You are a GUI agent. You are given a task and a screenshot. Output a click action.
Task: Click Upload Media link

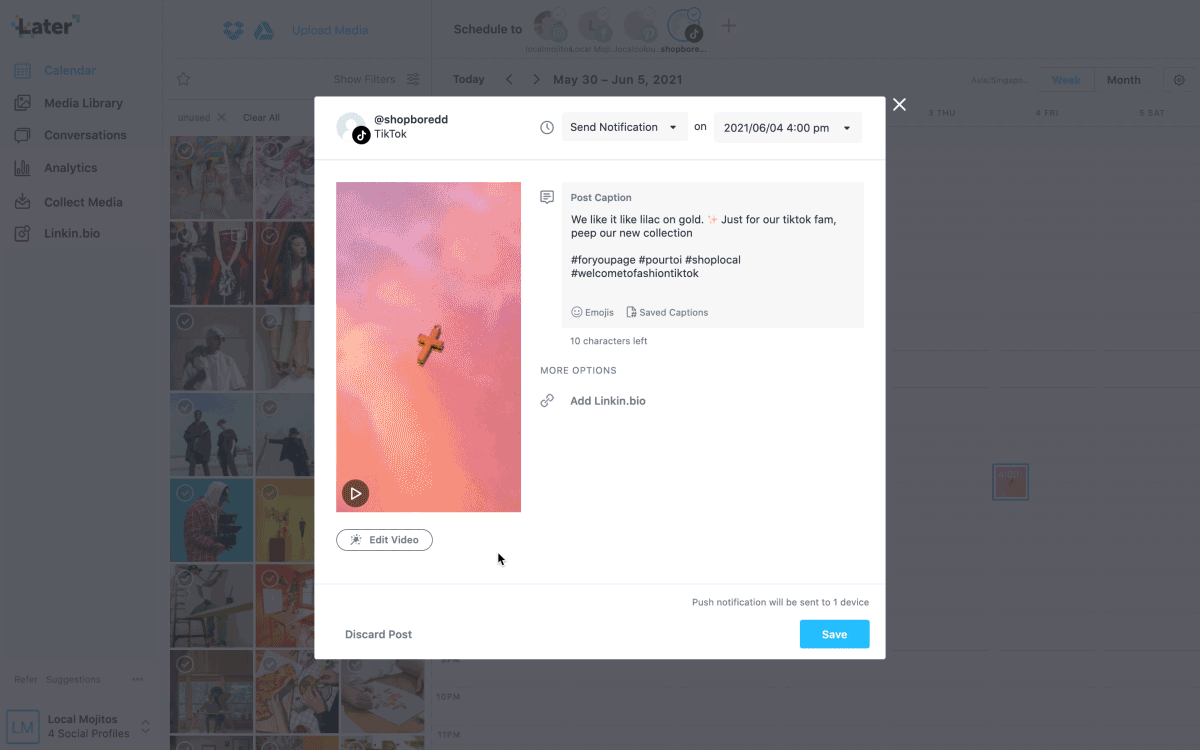click(330, 30)
